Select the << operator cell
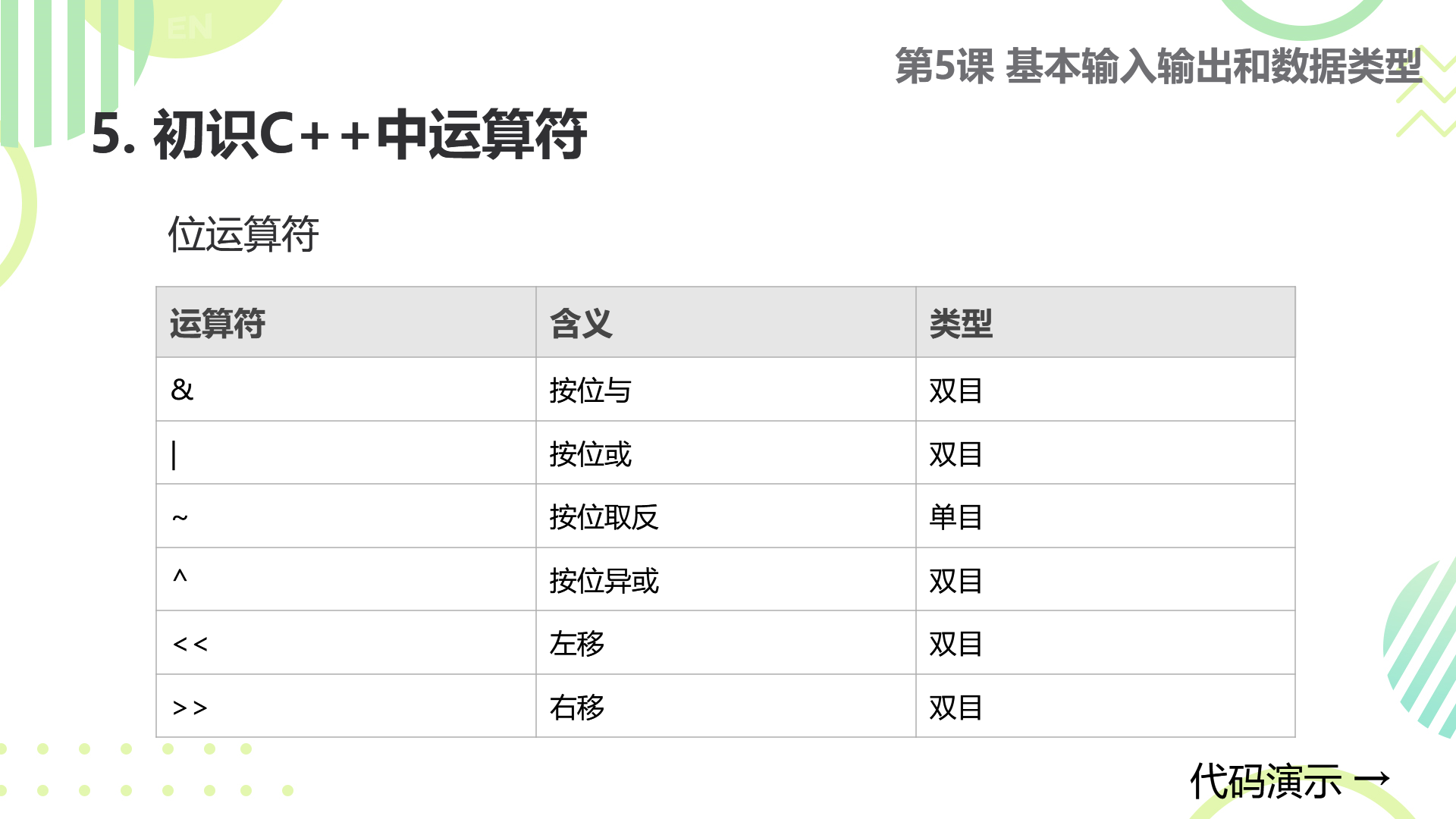Viewport: 1456px width, 819px height. point(346,643)
